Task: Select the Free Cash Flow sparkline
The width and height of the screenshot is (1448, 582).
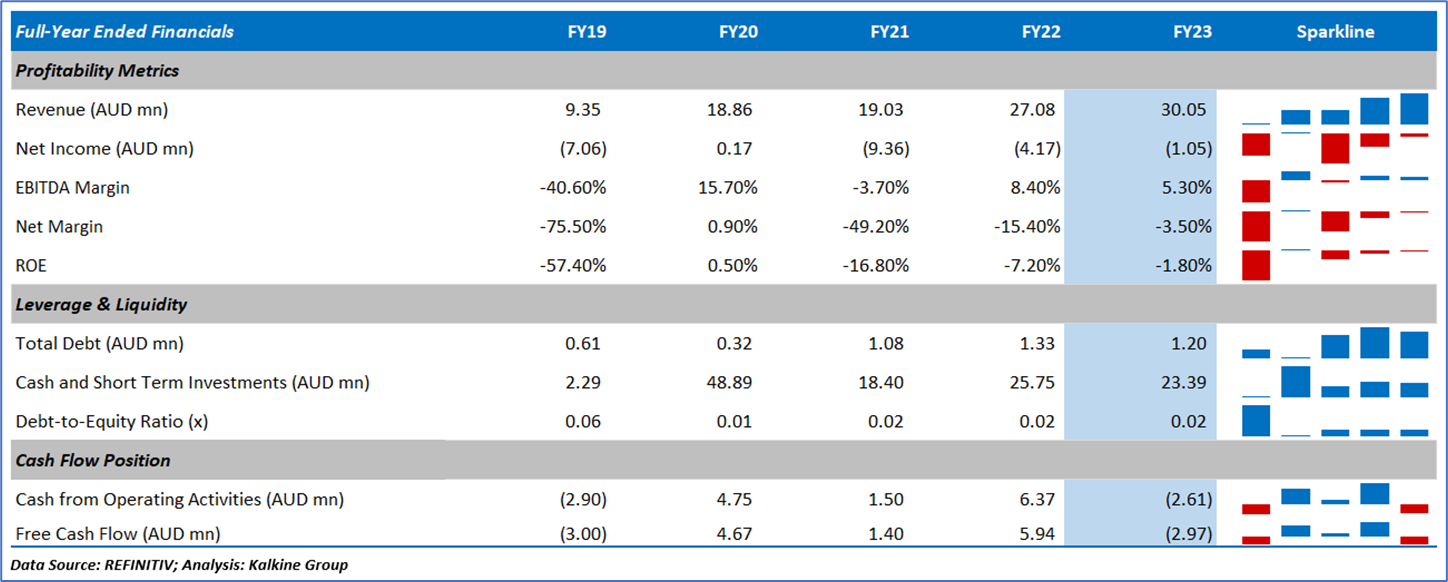Action: coord(1335,533)
